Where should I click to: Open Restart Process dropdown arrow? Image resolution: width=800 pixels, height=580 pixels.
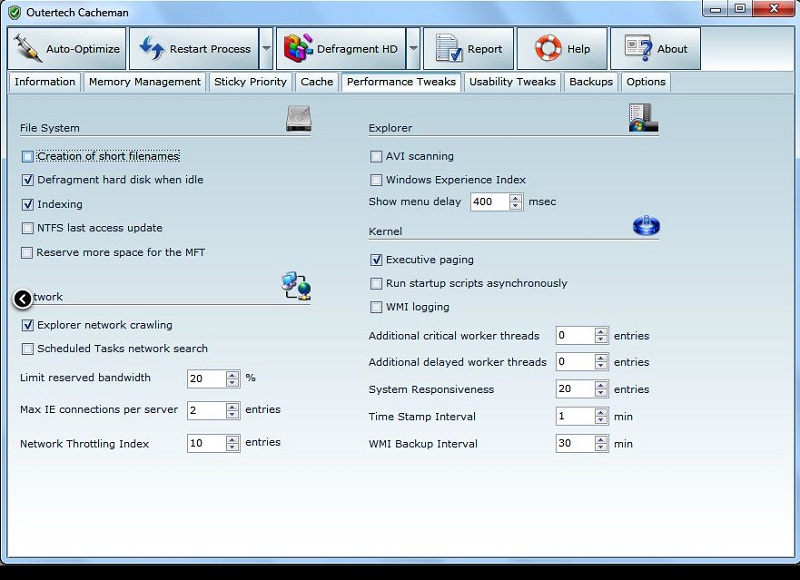[266, 49]
